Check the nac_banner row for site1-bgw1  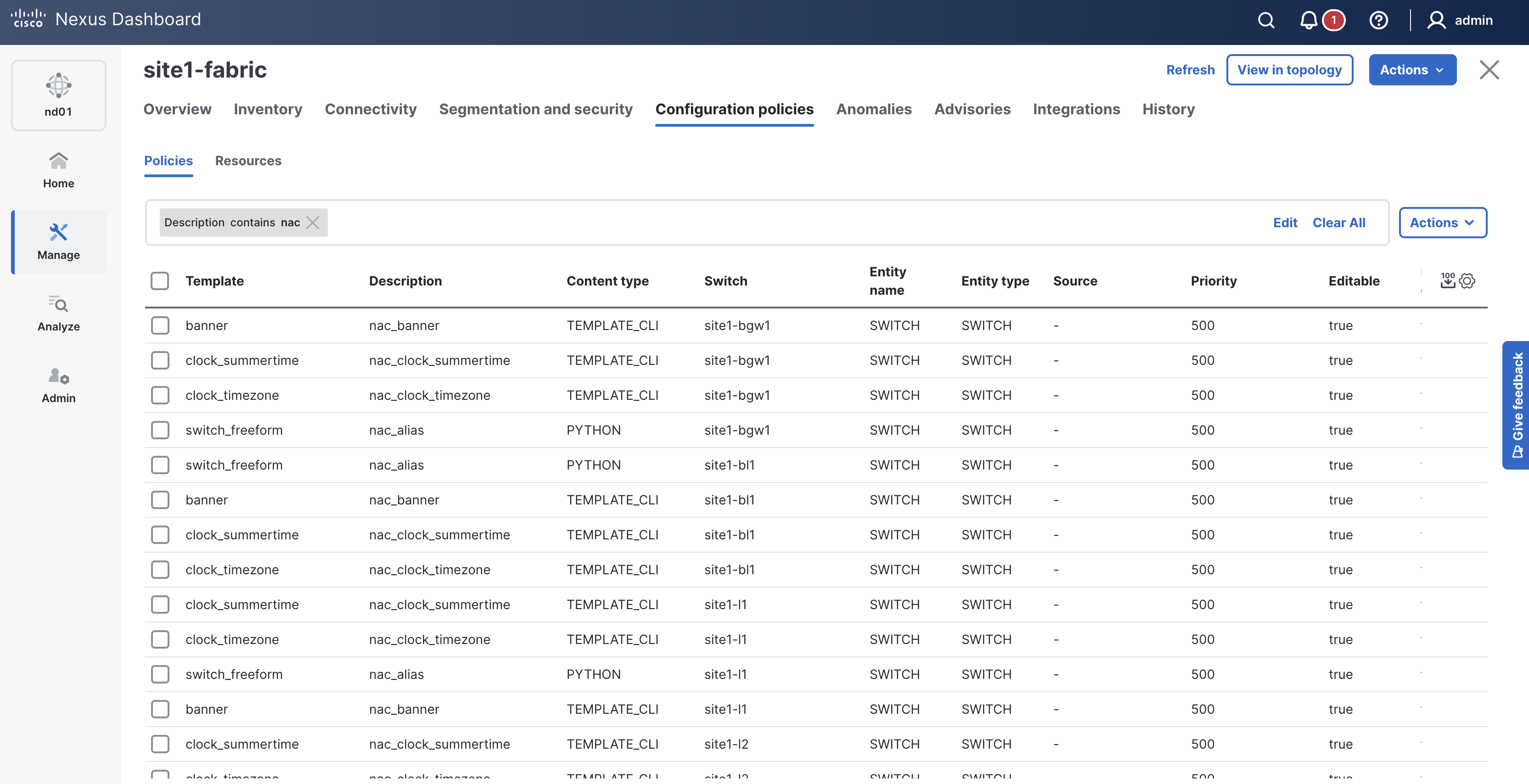(x=160, y=325)
